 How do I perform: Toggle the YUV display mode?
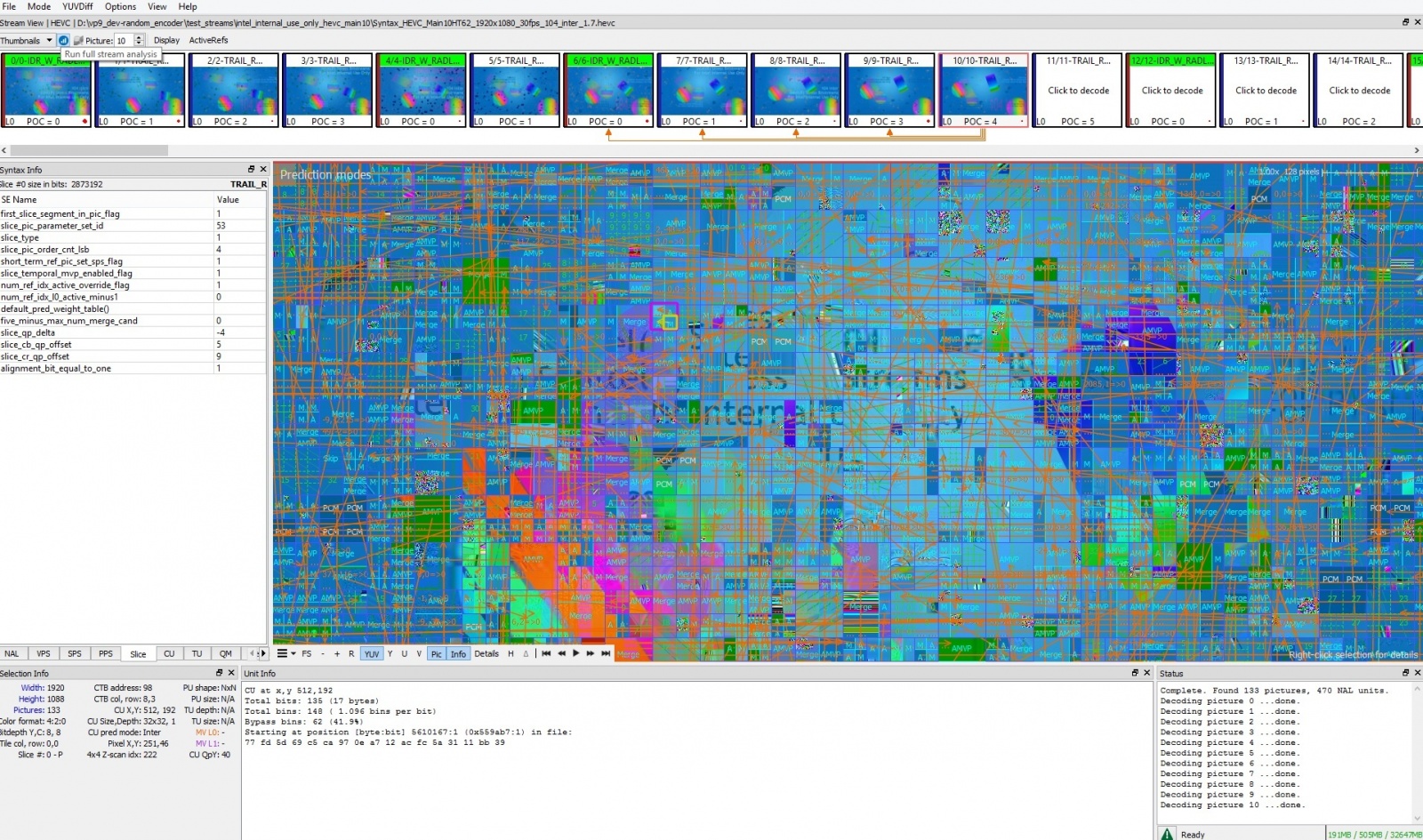pos(372,653)
